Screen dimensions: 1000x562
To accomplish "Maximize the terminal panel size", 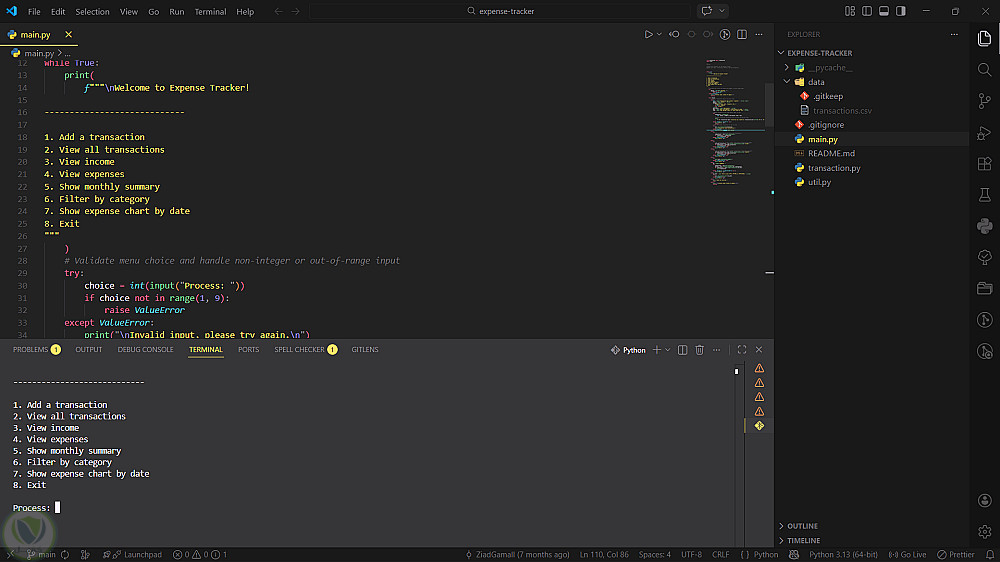I will (741, 350).
